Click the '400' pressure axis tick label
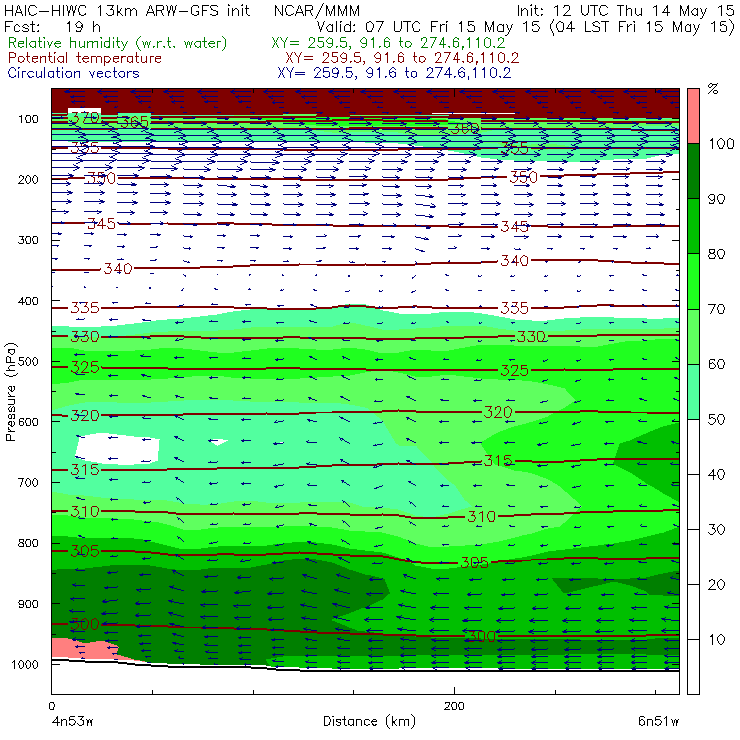Image resolution: width=740 pixels, height=740 pixels. [28, 301]
